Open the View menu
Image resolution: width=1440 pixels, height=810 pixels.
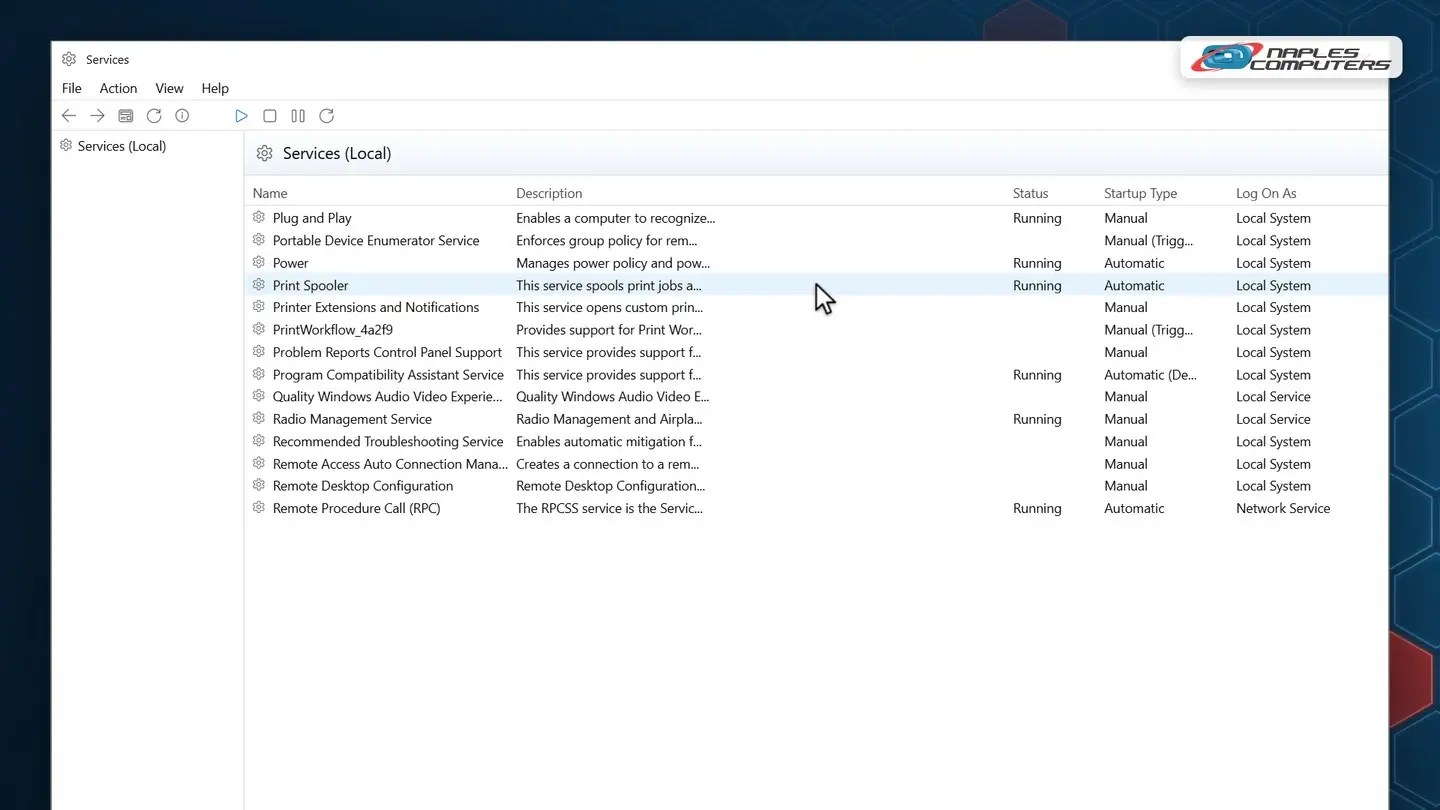tap(169, 88)
